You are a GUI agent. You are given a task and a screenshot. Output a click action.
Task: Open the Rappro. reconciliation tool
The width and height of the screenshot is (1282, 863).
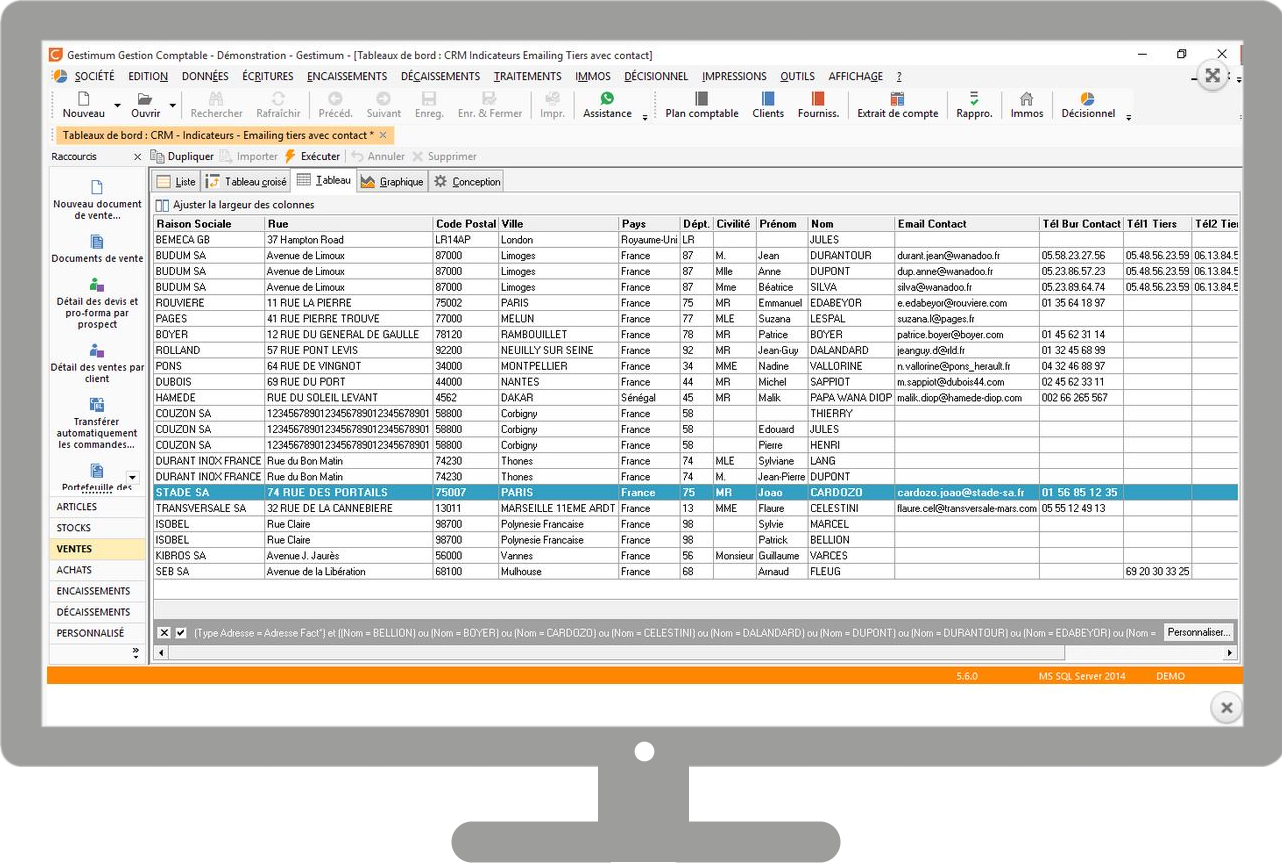click(x=974, y=99)
